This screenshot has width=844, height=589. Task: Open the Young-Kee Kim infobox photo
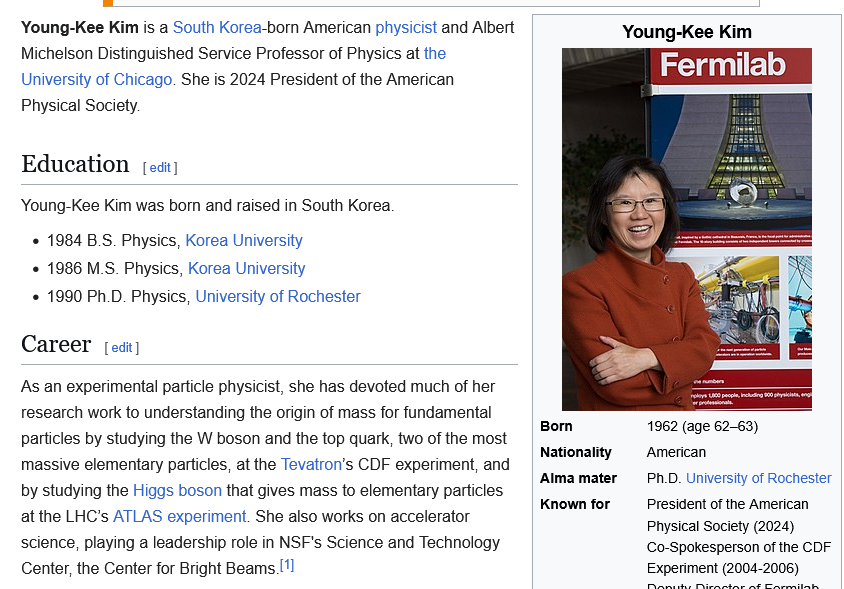point(687,229)
